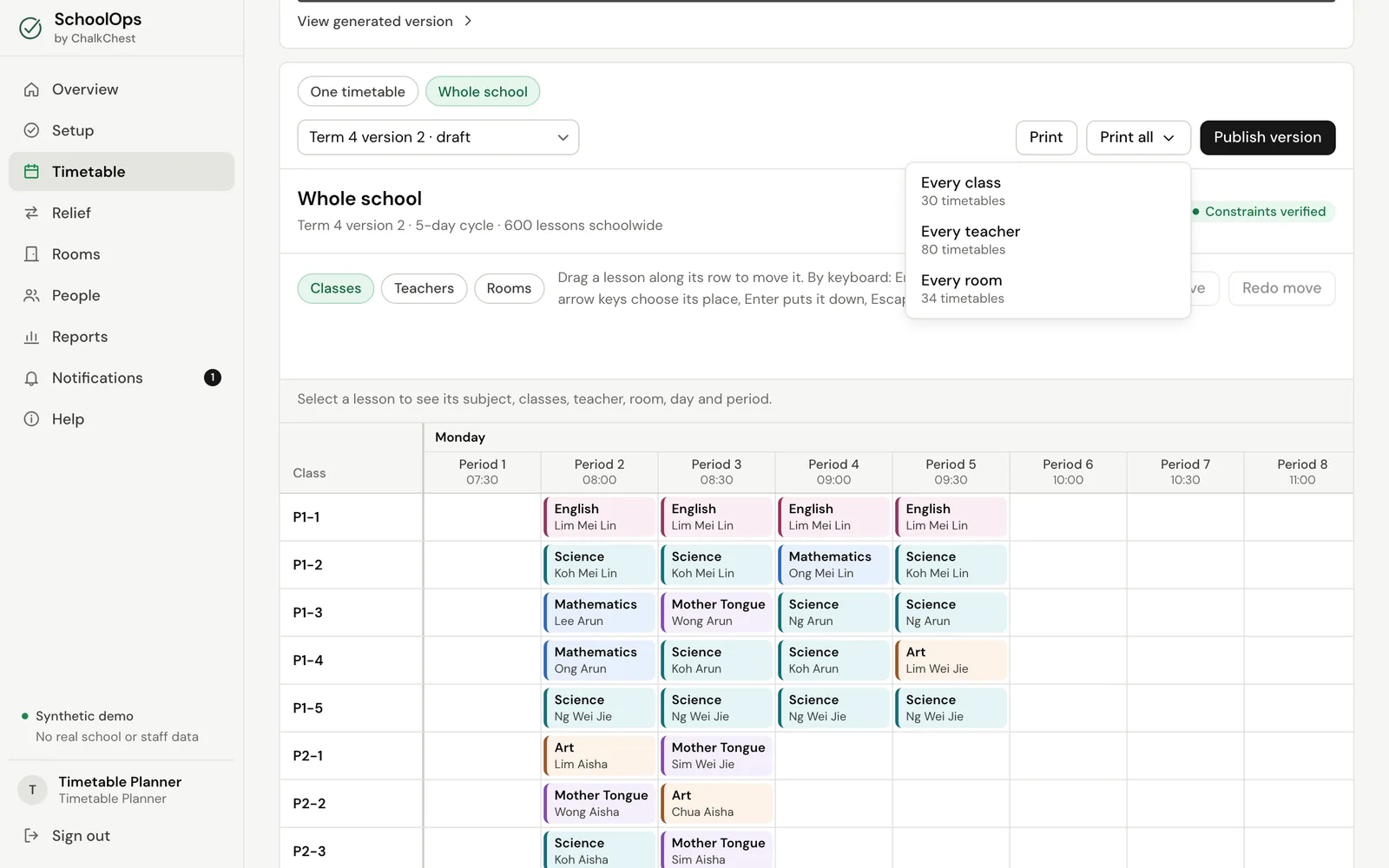Click the Period 6 10:00 column header

[1068, 472]
